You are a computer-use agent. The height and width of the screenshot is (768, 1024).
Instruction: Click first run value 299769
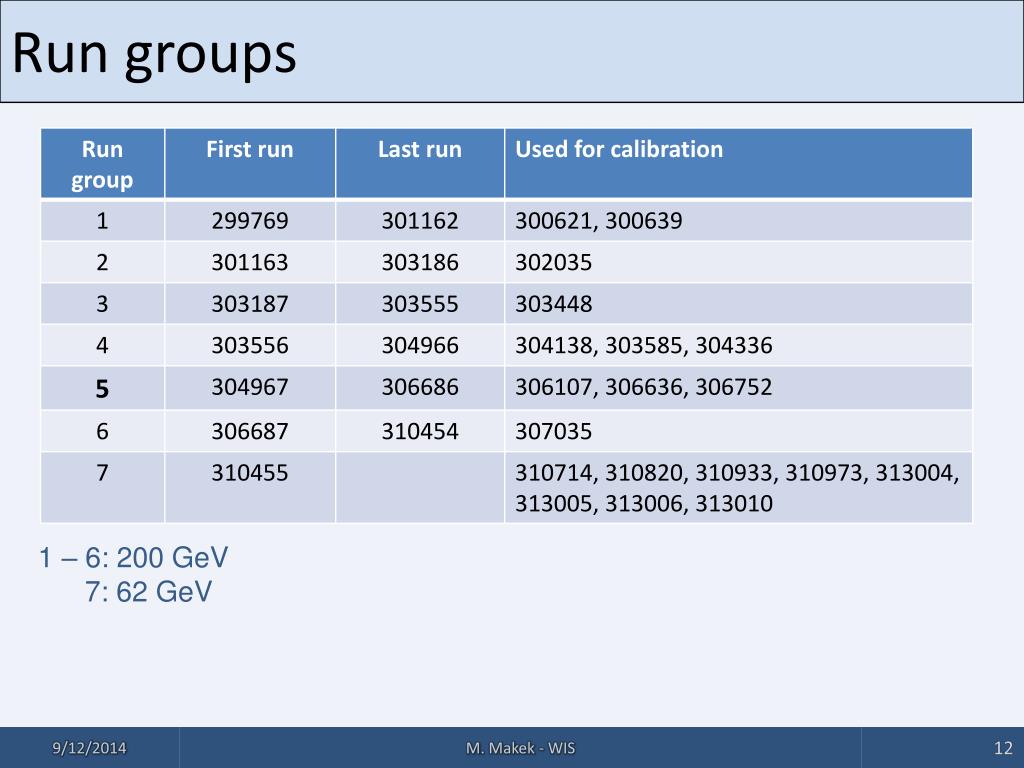click(249, 221)
